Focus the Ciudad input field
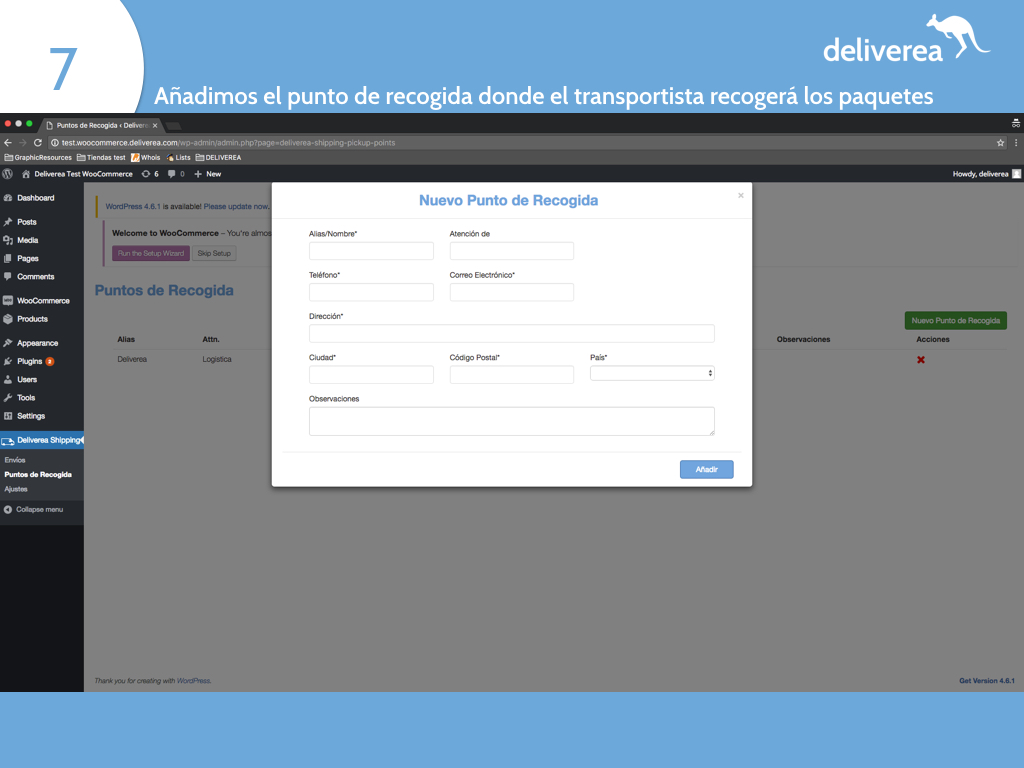1024x768 pixels. coord(371,374)
